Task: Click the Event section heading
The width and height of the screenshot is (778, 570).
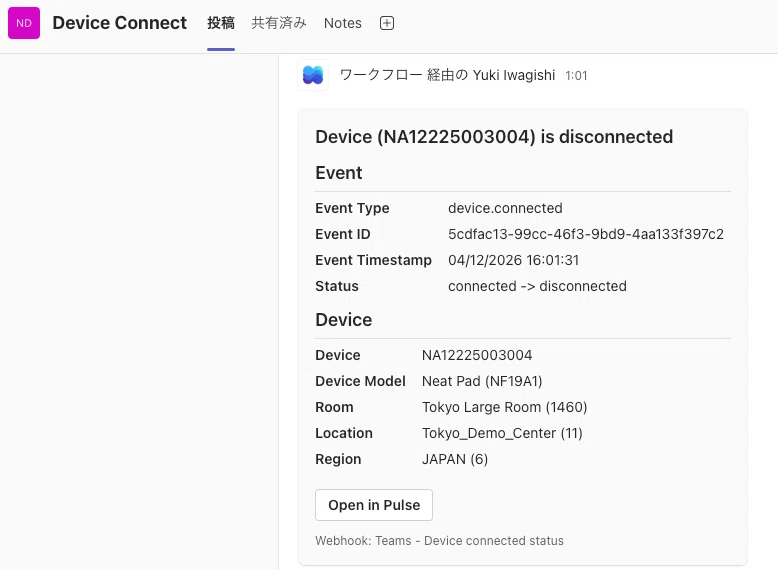Action: 339,173
